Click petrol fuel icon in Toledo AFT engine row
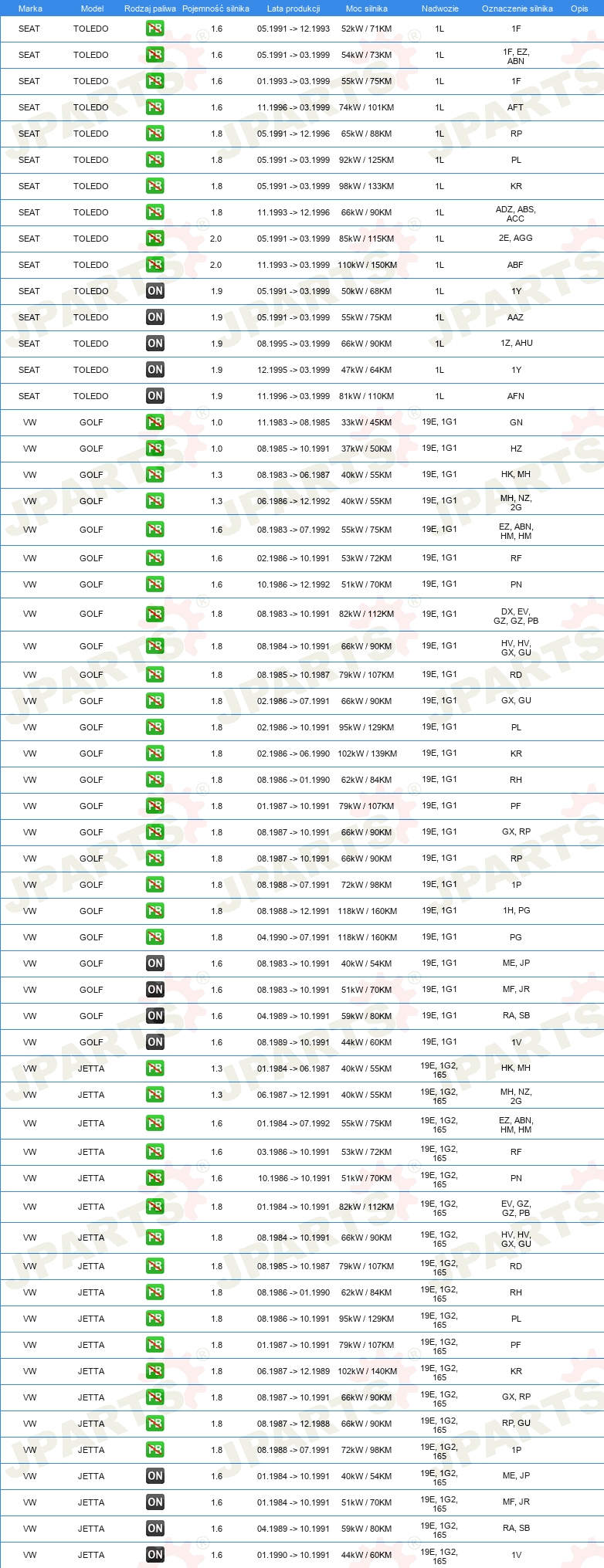The image size is (604, 1568). (154, 107)
